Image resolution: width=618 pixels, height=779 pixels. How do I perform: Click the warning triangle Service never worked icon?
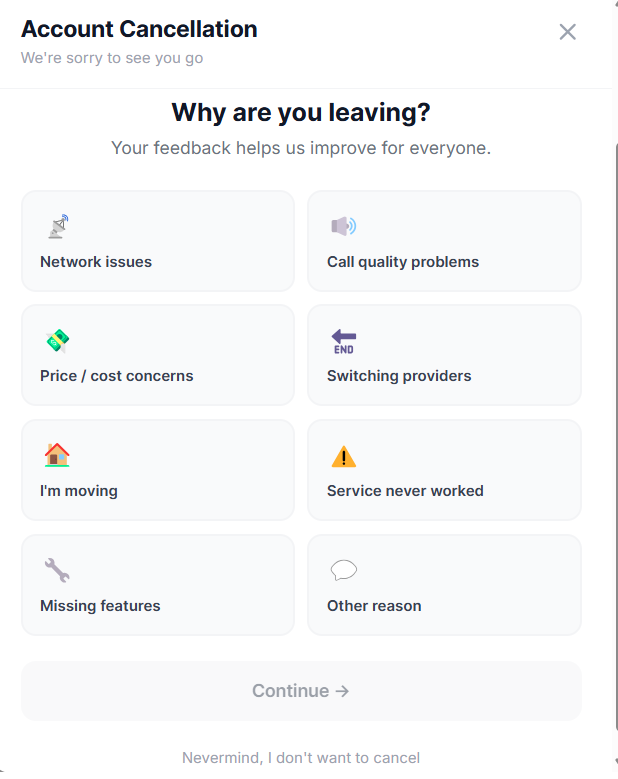(x=344, y=457)
